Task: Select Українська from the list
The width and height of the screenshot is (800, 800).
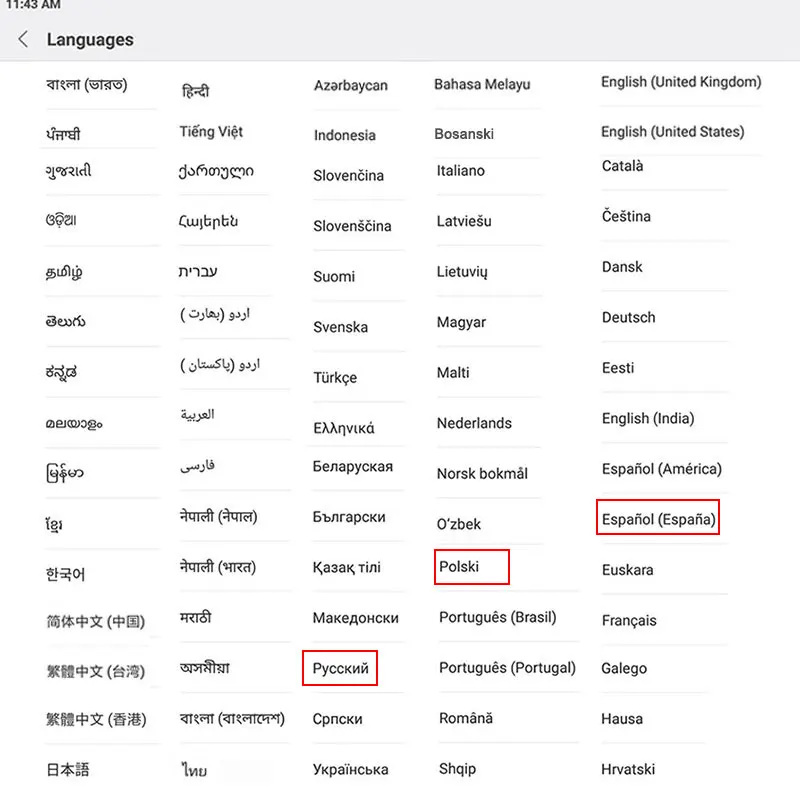Action: [x=350, y=769]
